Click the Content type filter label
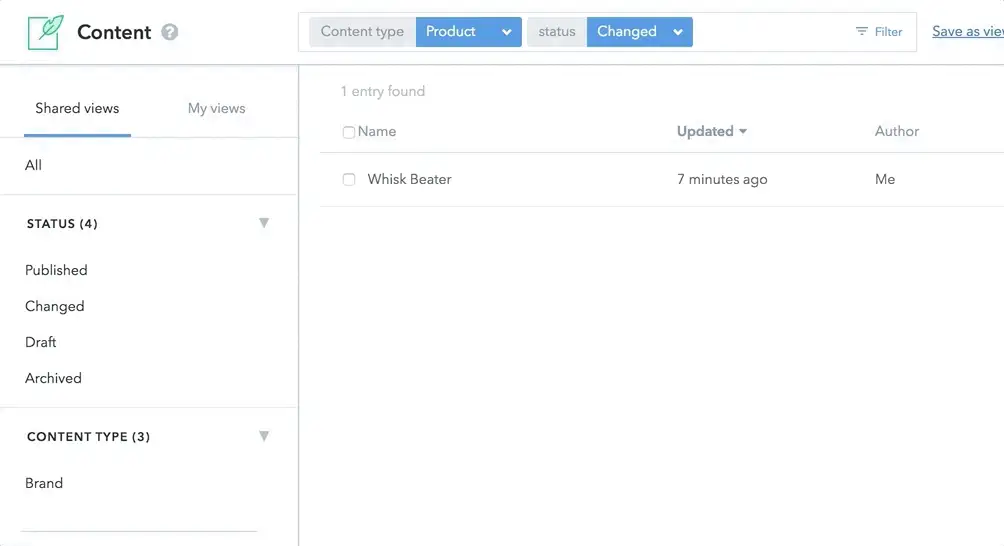The width and height of the screenshot is (1004, 546). pyautogui.click(x=362, y=32)
